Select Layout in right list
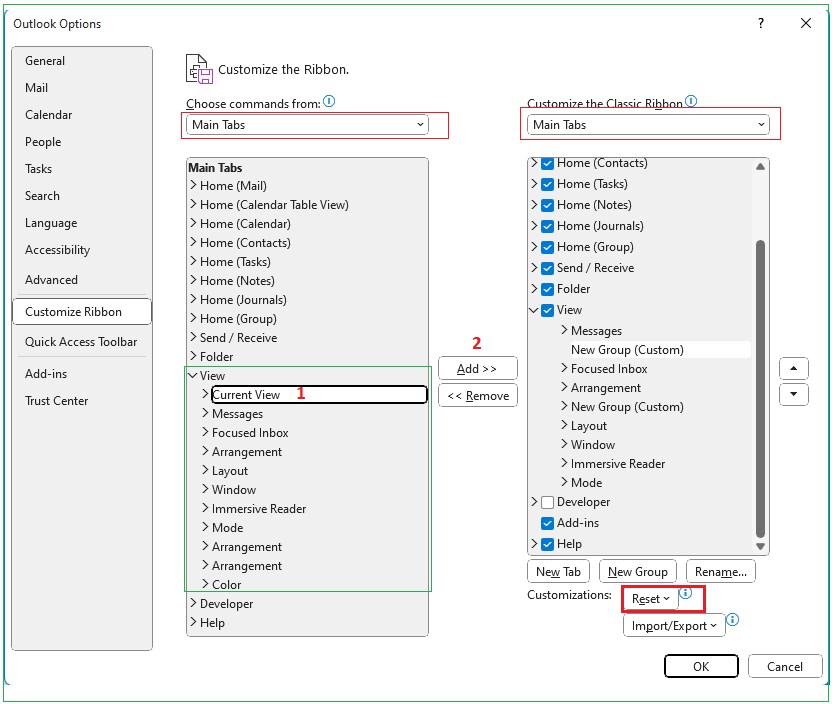This screenshot has width=832, height=704. click(588, 426)
